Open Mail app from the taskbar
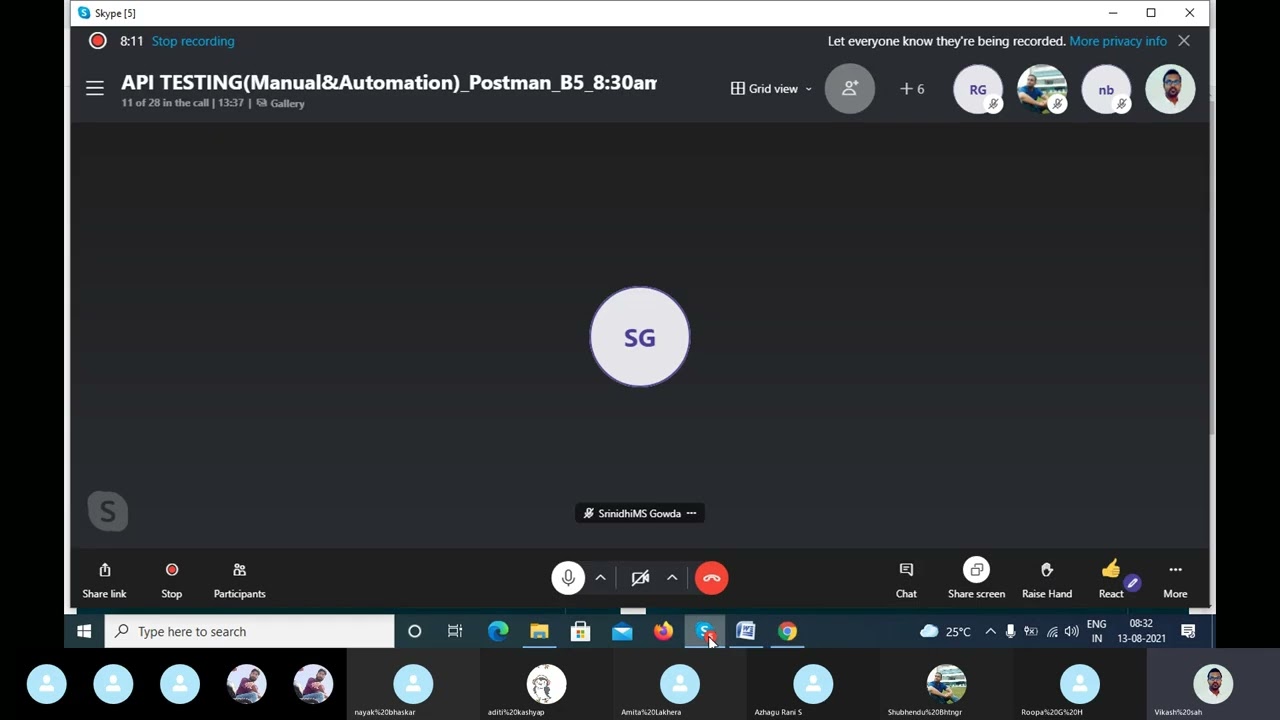This screenshot has height=720, width=1280. pos(622,631)
